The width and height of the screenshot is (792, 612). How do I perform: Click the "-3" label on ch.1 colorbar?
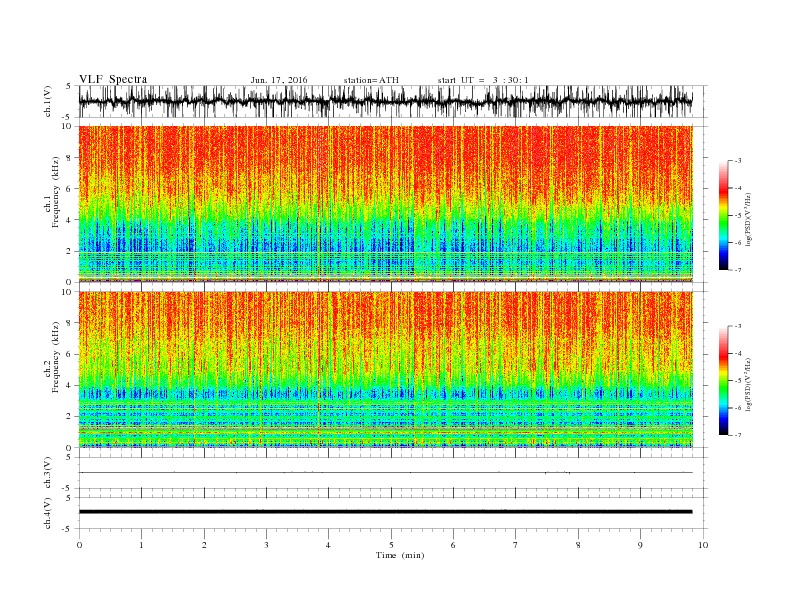click(738, 161)
